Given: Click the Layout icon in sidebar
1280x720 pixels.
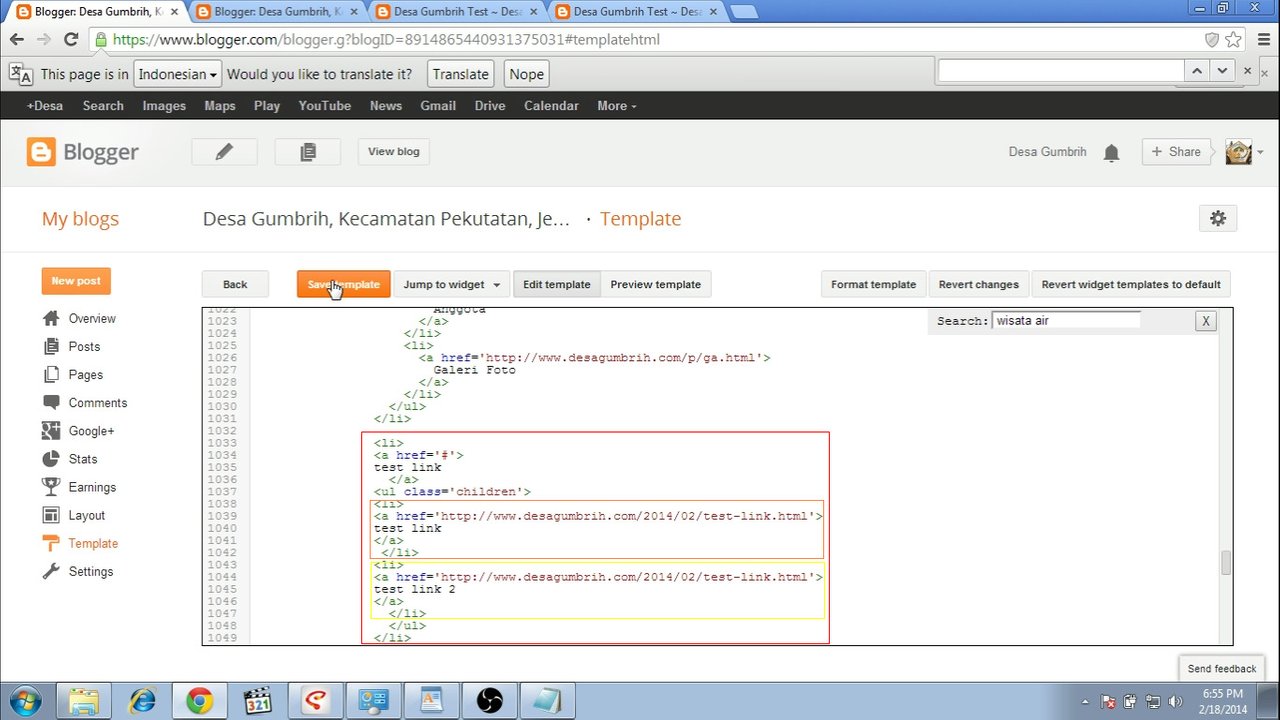Looking at the screenshot, I should [x=51, y=515].
